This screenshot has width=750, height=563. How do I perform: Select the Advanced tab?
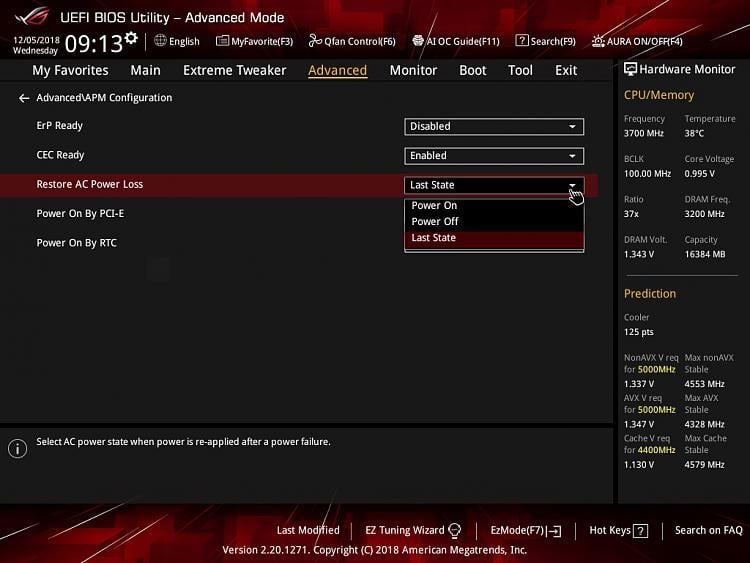point(338,70)
